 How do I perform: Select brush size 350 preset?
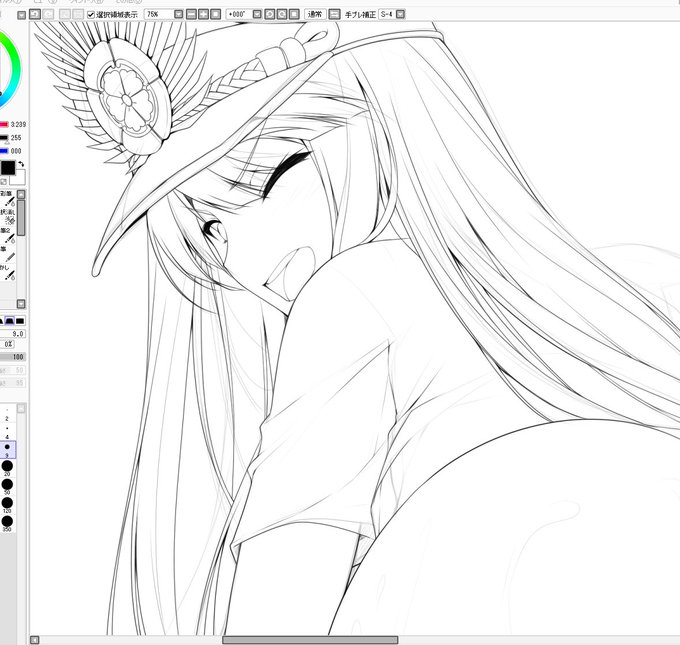point(7,524)
